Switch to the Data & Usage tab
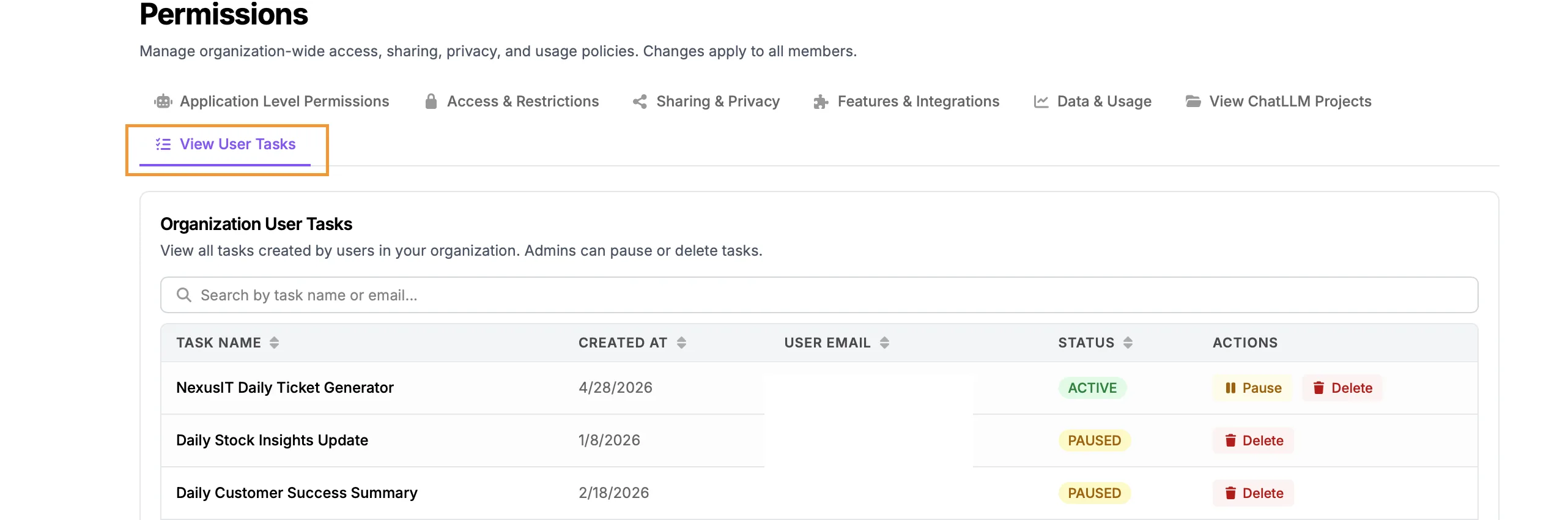The height and width of the screenshot is (520, 1568). click(x=1092, y=102)
